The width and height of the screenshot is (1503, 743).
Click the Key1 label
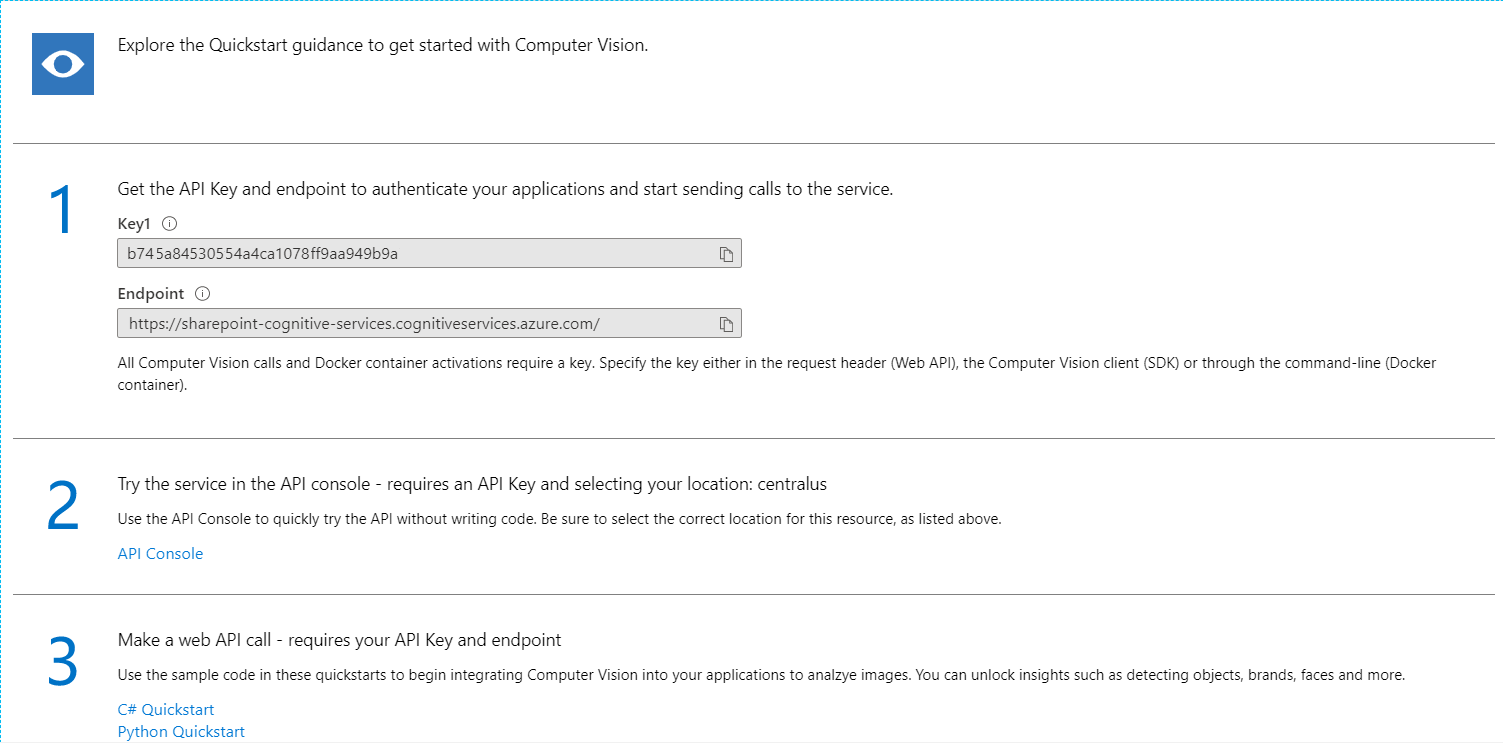pos(134,224)
